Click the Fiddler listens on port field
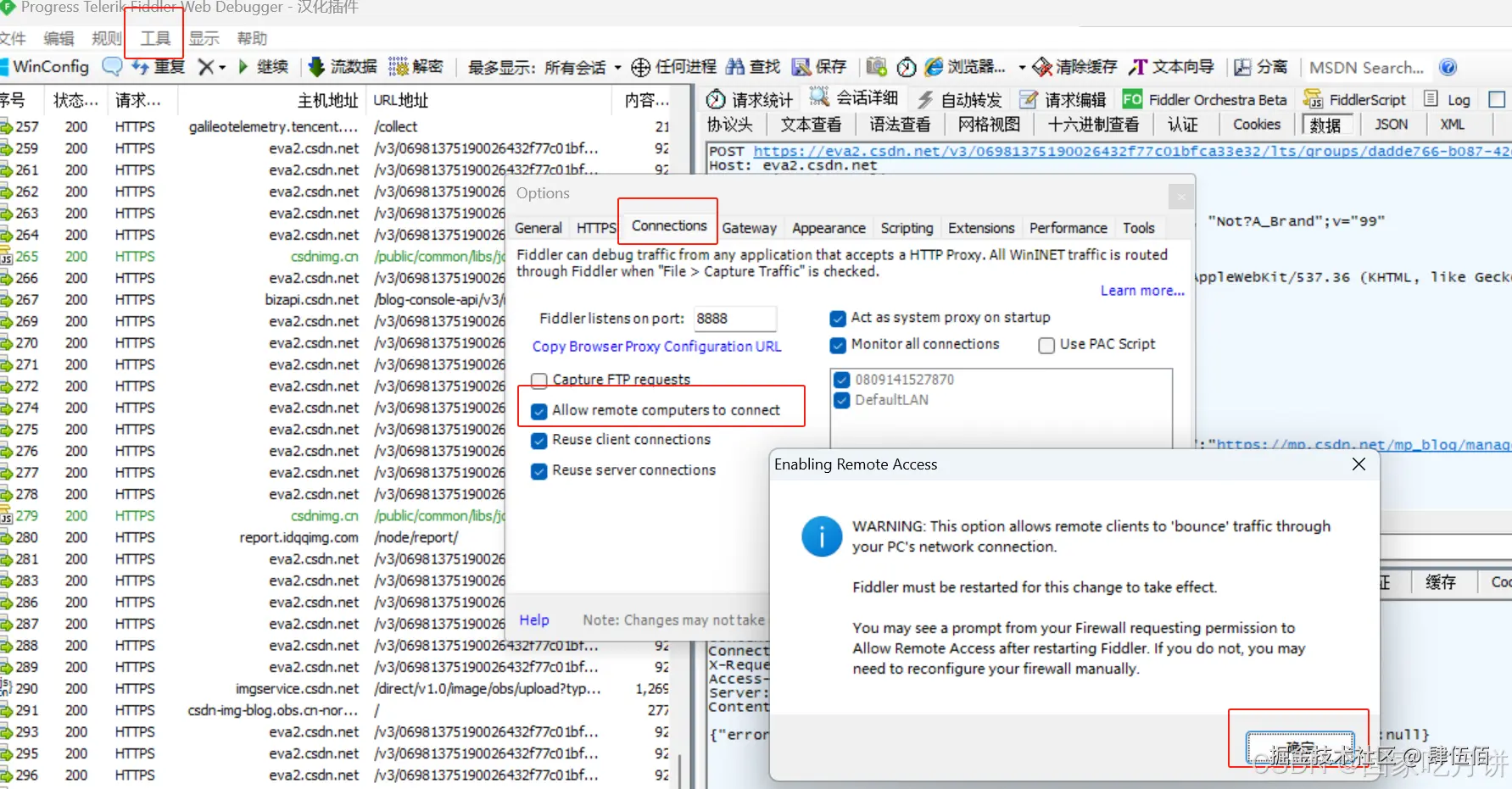 point(734,319)
